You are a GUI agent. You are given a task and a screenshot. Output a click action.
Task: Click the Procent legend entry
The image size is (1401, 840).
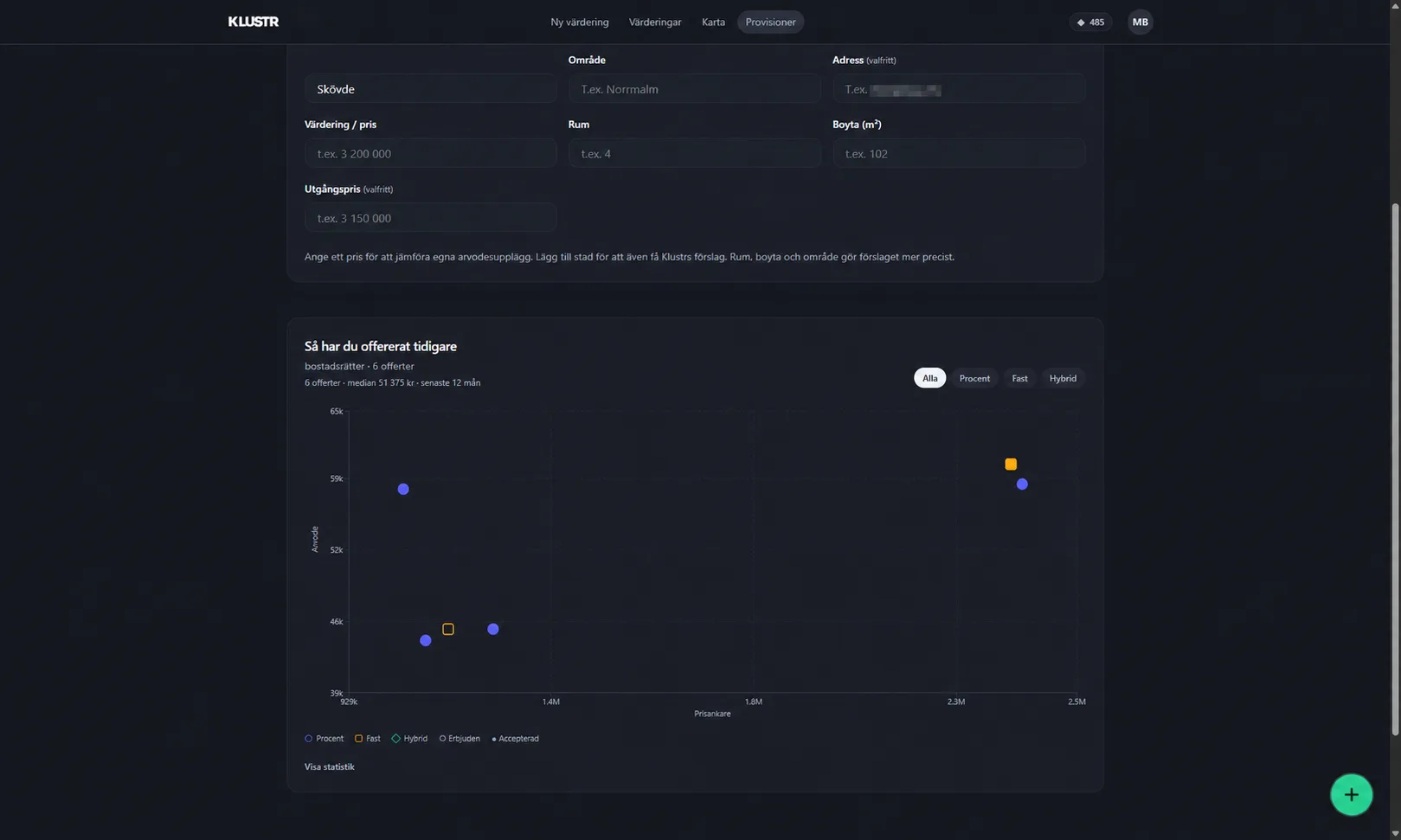(x=324, y=739)
